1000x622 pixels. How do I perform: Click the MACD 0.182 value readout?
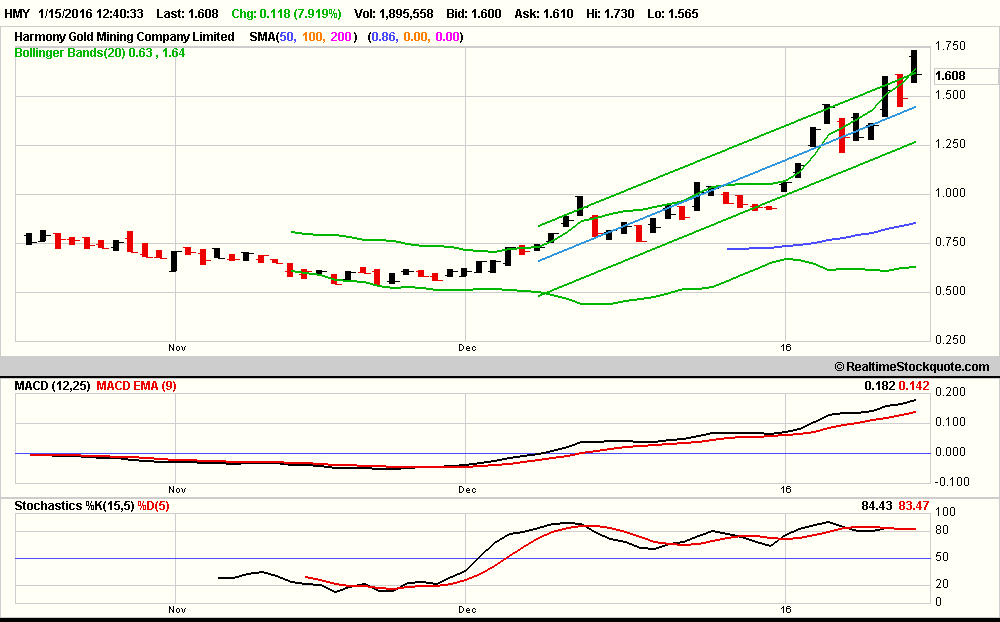pyautogui.click(x=879, y=386)
